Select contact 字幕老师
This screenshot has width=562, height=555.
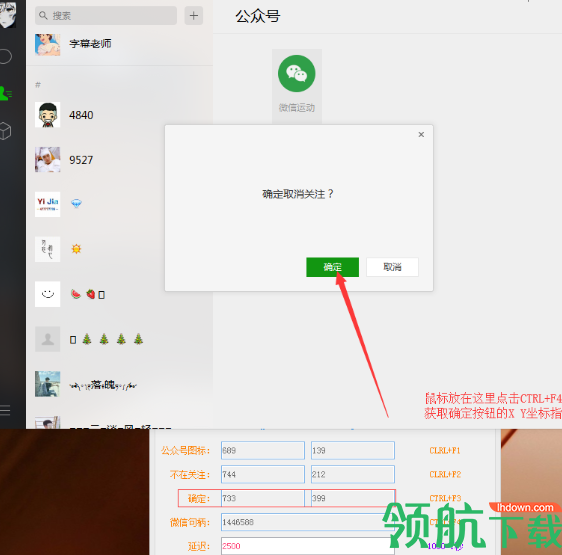point(119,44)
